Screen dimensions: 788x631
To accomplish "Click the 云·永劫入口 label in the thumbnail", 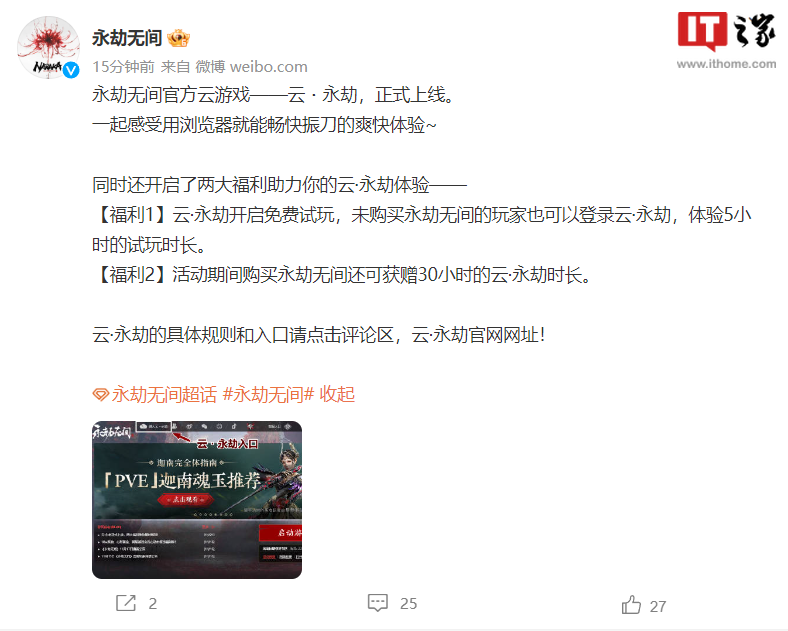I will [227, 444].
